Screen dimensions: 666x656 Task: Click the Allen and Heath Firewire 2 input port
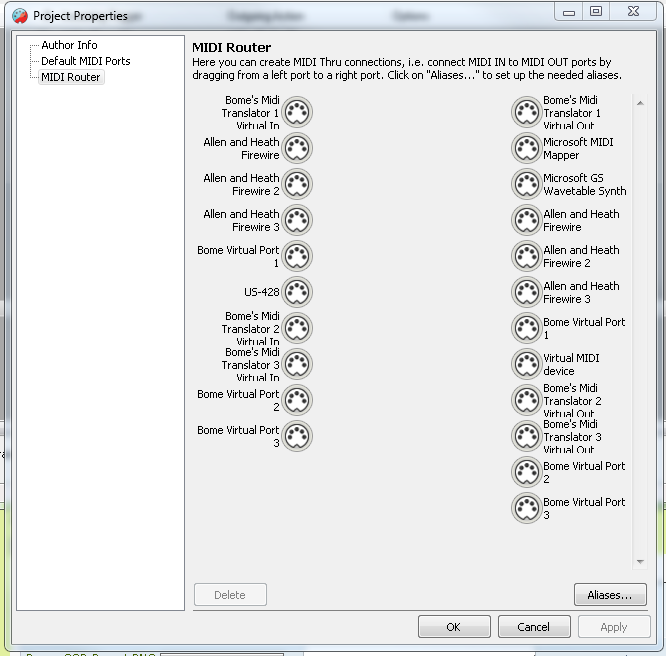[x=297, y=184]
